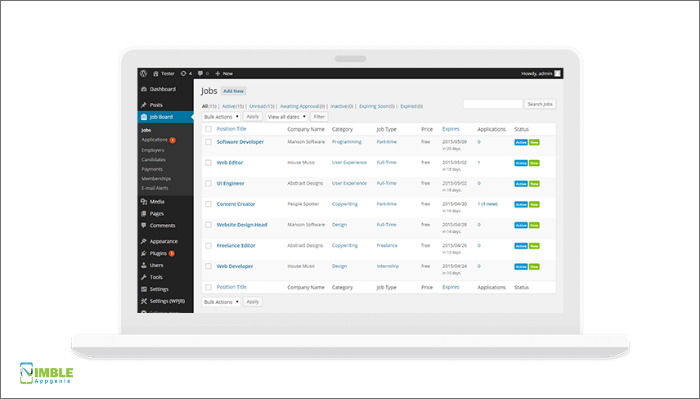This screenshot has width=700, height=399.
Task: Click the Media icon in sidebar
Action: [x=144, y=202]
